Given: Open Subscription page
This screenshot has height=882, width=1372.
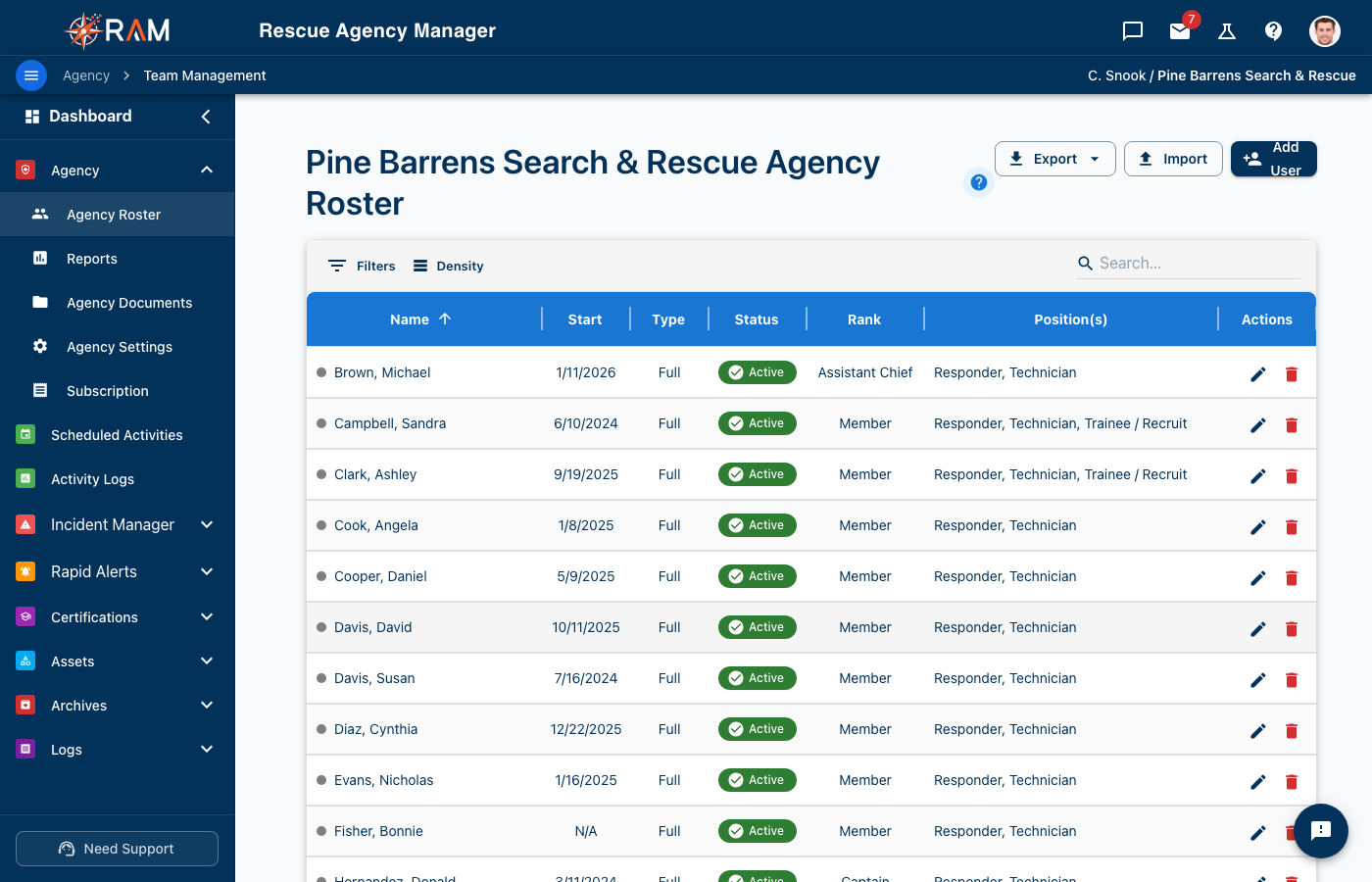Looking at the screenshot, I should [x=118, y=391].
